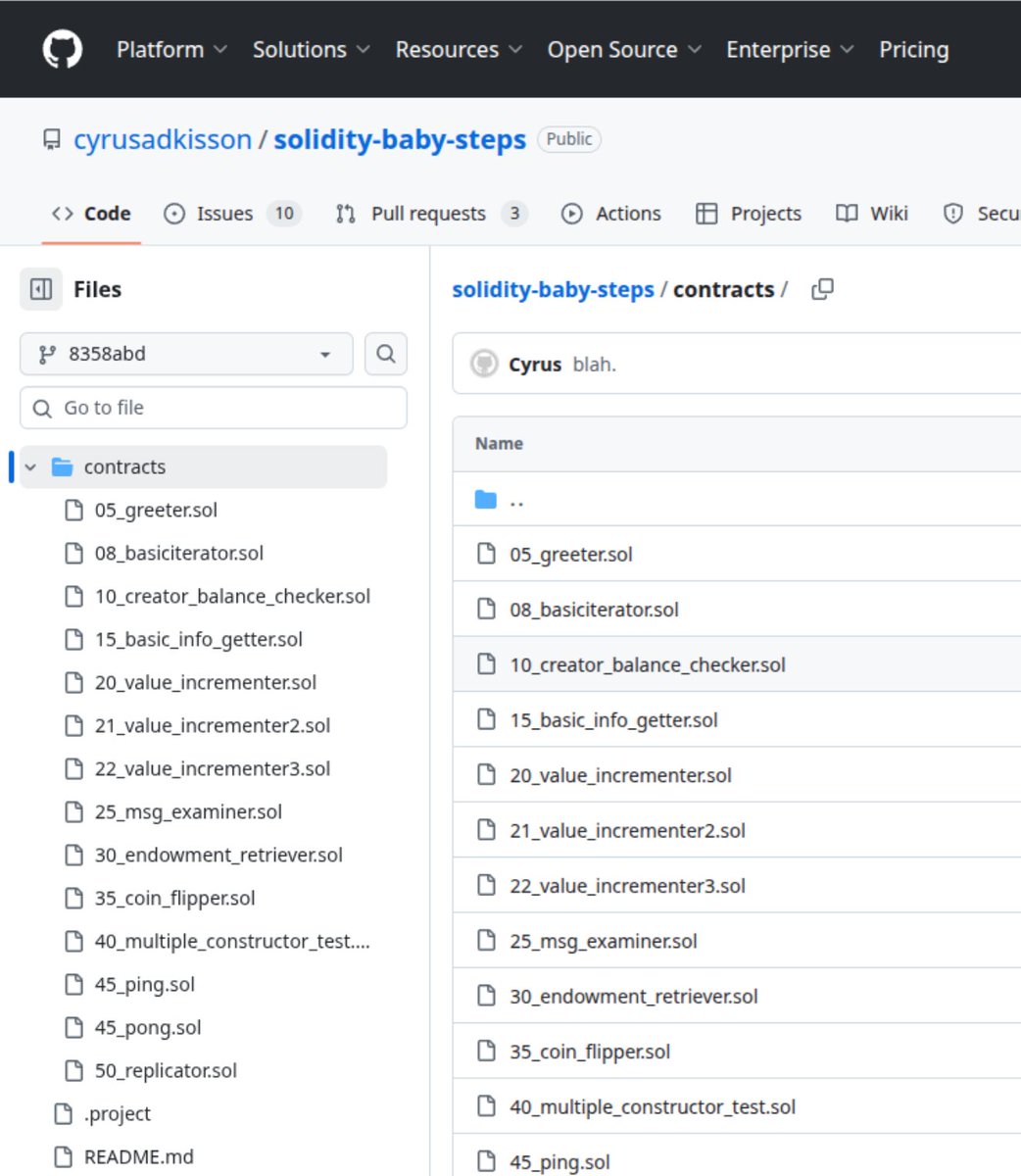Click the search magnifier button beside branch selector

click(x=386, y=354)
